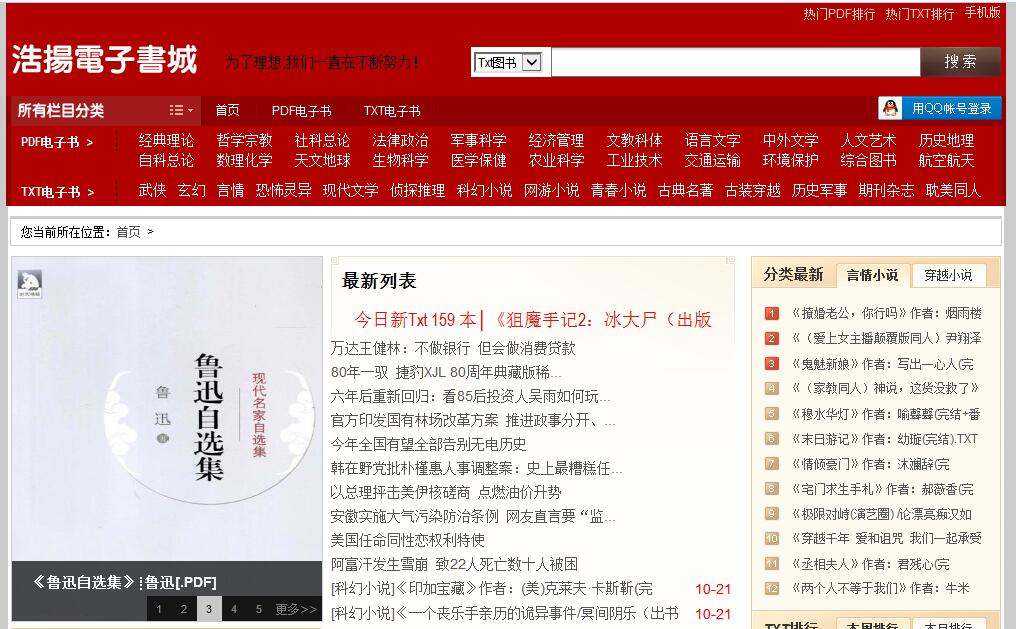This screenshot has width=1016, height=629.
Task: Click the QQ penguin login icon
Action: [891, 108]
